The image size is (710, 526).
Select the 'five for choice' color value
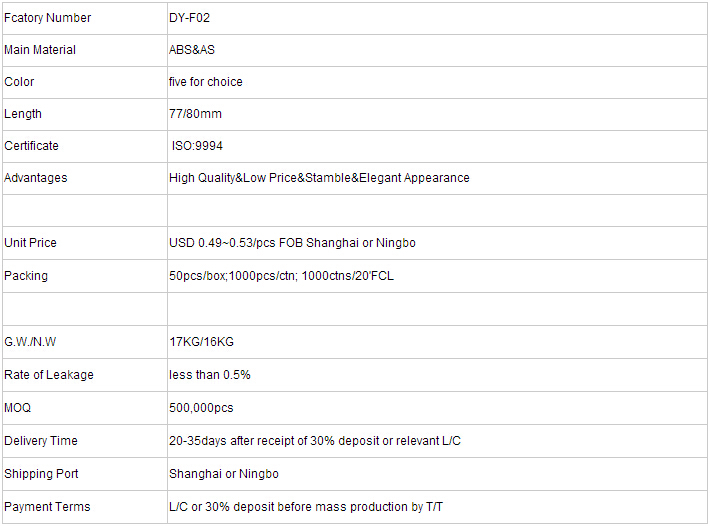tap(206, 82)
